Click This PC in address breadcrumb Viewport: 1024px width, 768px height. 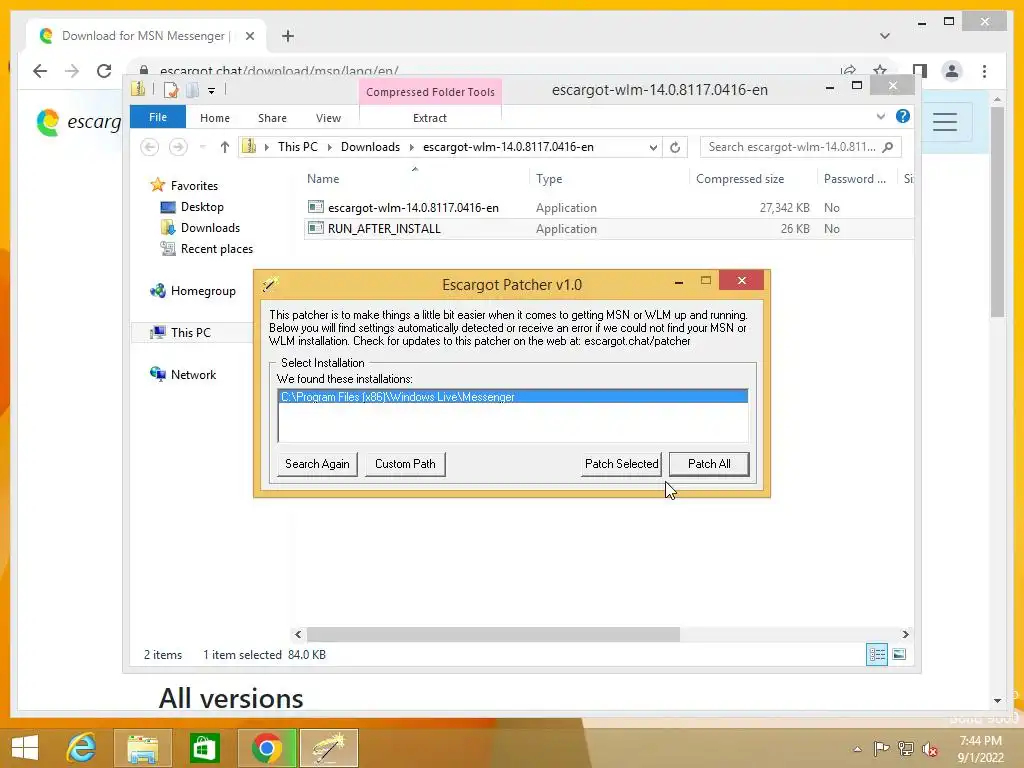point(298,147)
